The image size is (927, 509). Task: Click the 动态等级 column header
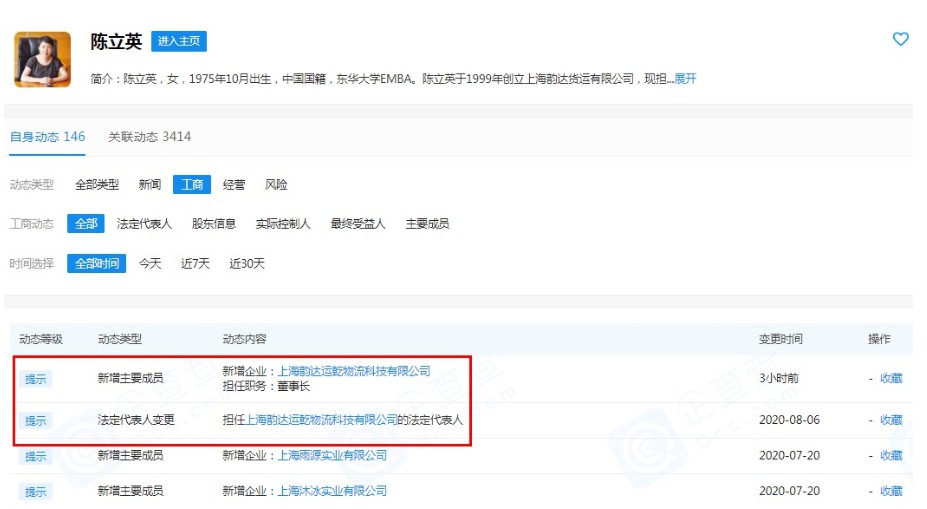[x=41, y=339]
